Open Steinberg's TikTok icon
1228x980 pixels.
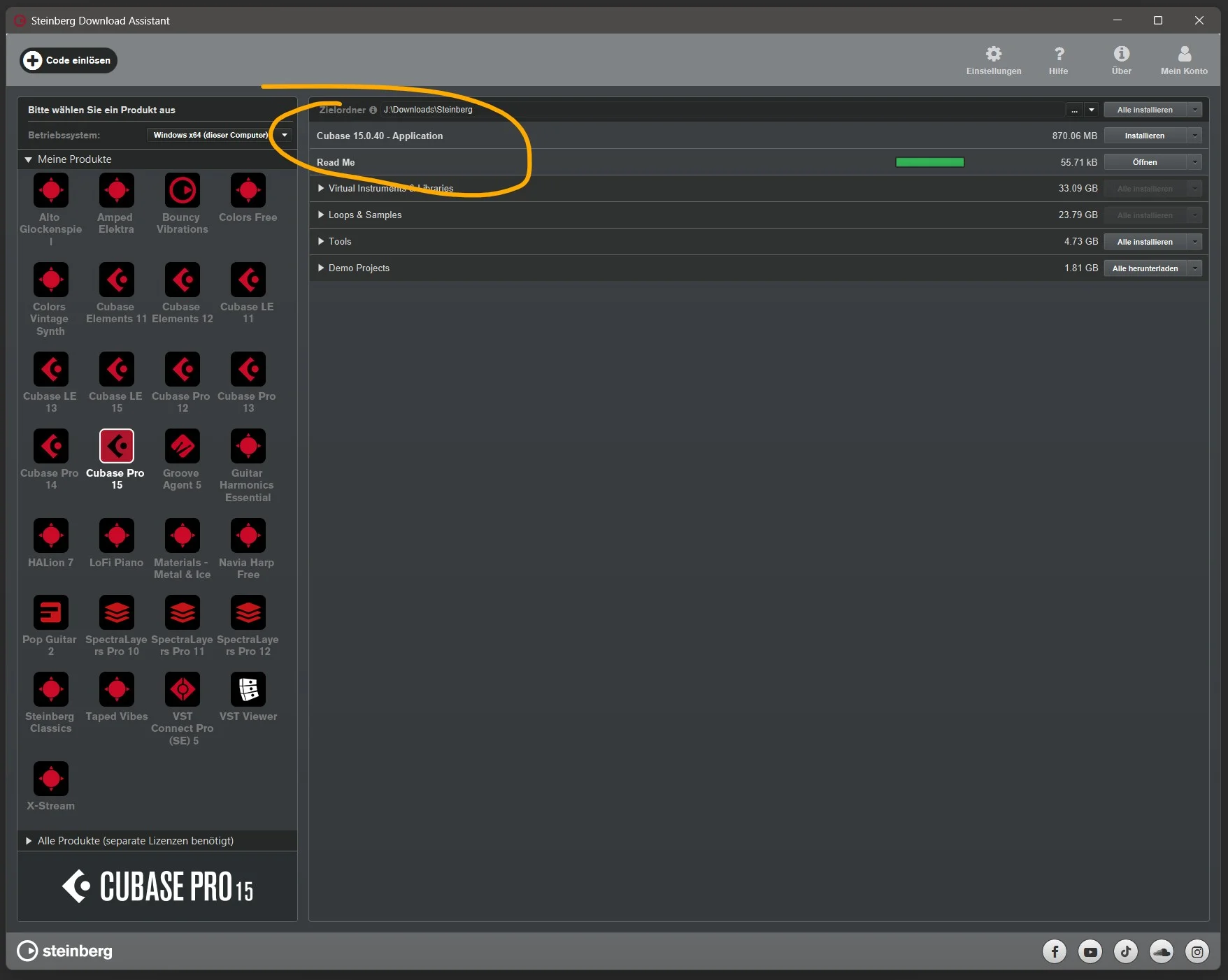click(1126, 951)
